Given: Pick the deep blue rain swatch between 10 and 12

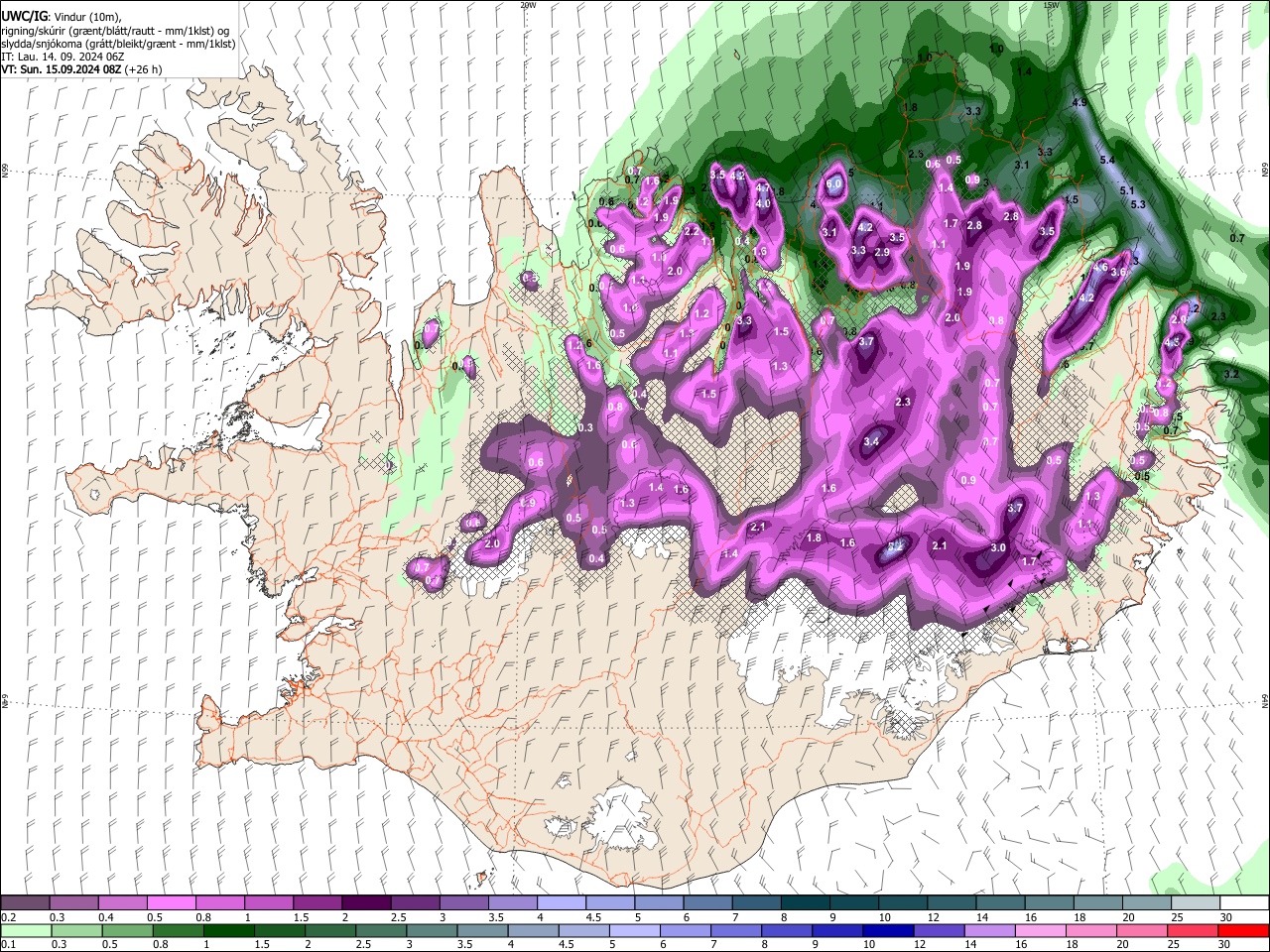Looking at the screenshot, I should 887,930.
